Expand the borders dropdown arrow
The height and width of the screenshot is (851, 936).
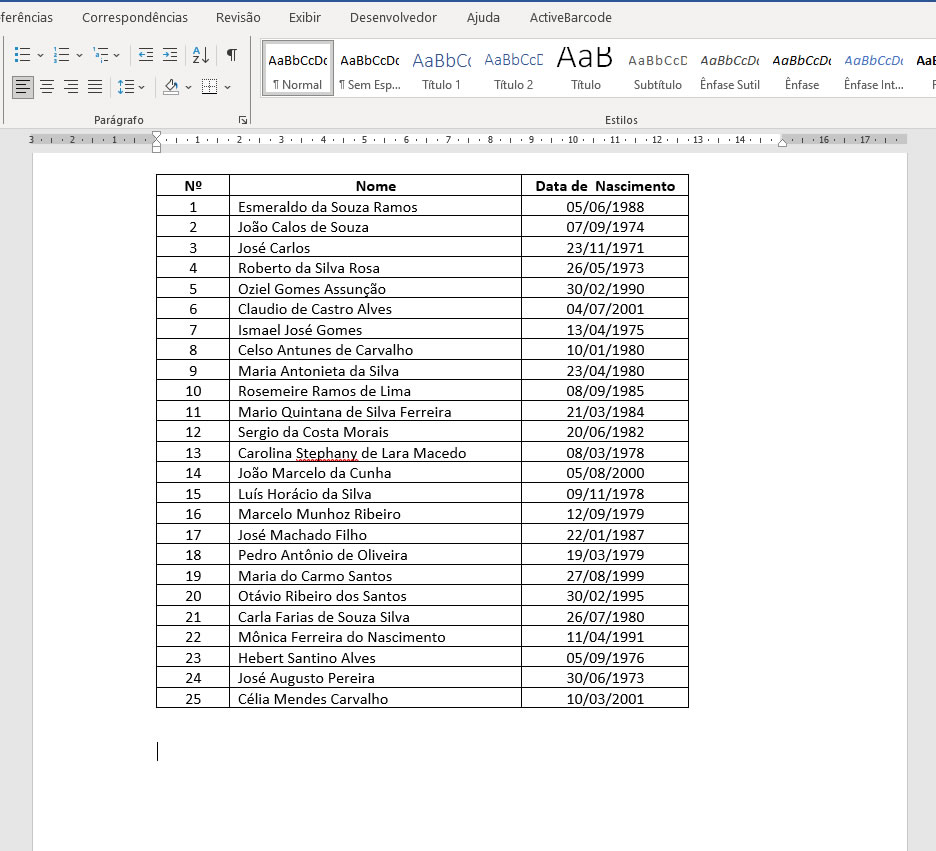[x=228, y=87]
